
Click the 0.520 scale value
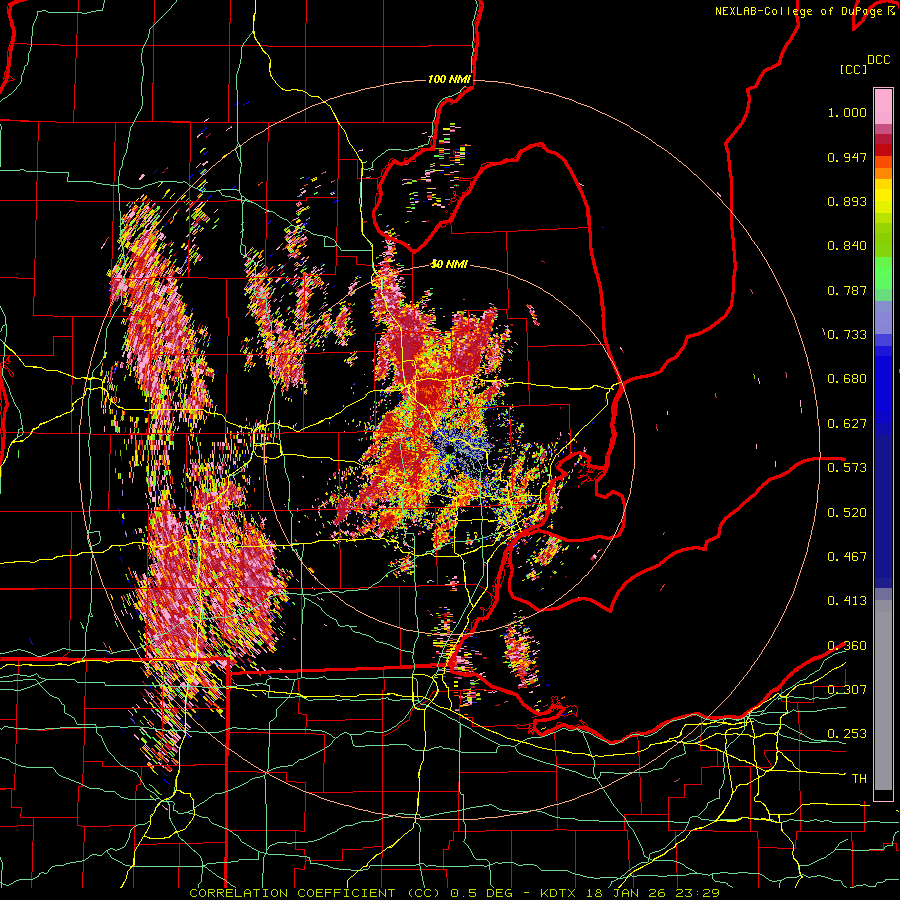pos(847,513)
